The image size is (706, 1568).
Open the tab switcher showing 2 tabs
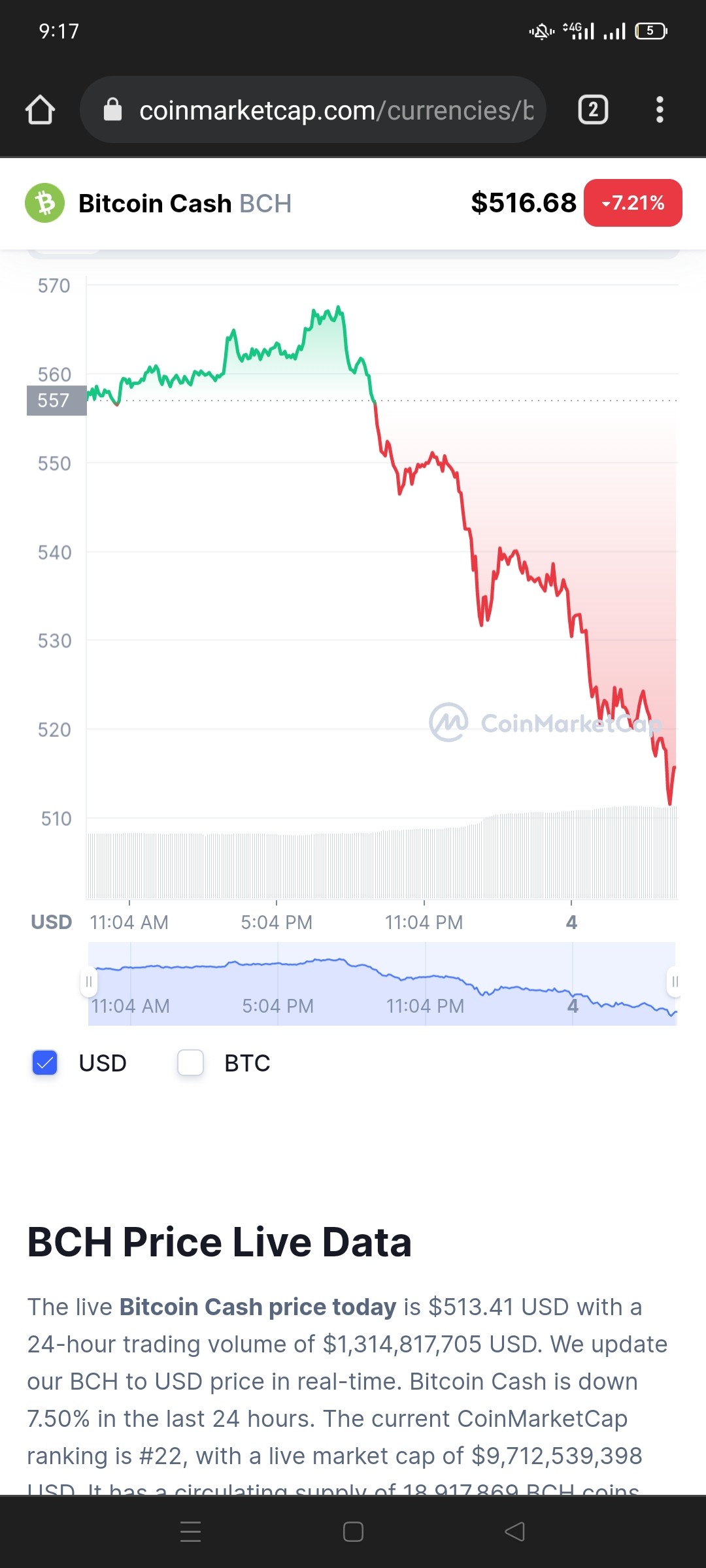(593, 110)
